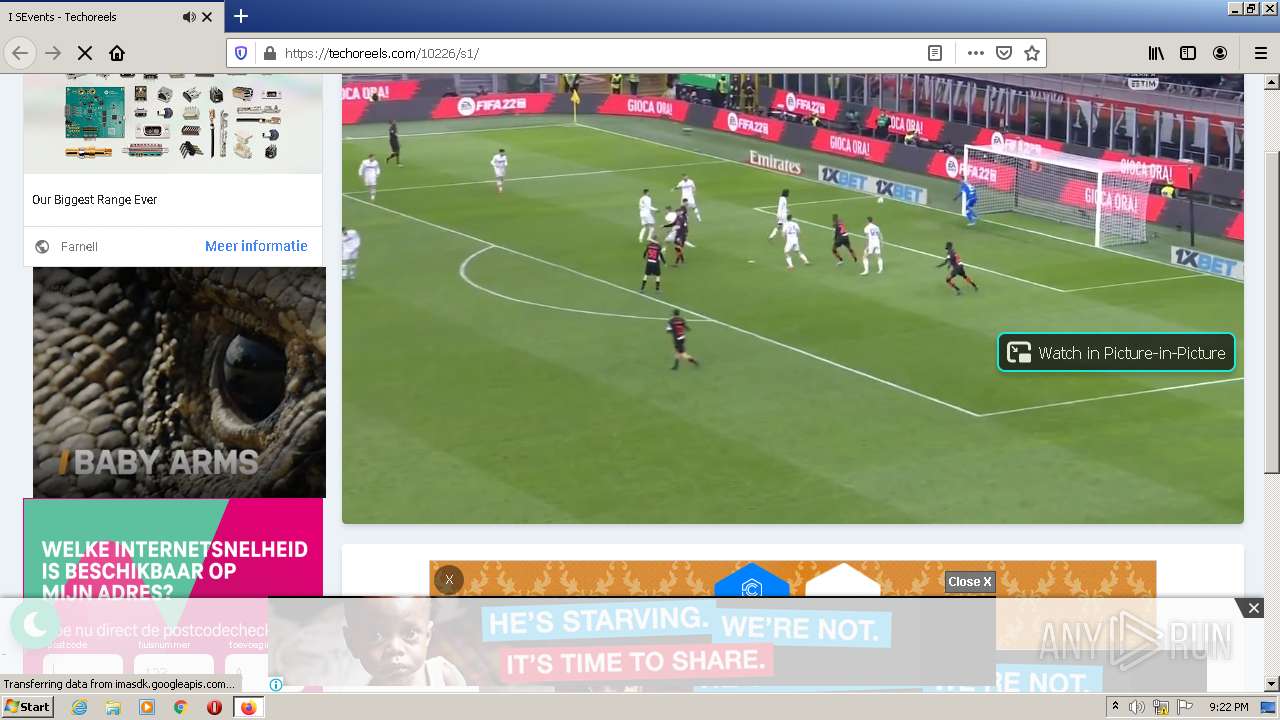Open the Library panel
This screenshot has height=720, width=1280.
click(1156, 53)
